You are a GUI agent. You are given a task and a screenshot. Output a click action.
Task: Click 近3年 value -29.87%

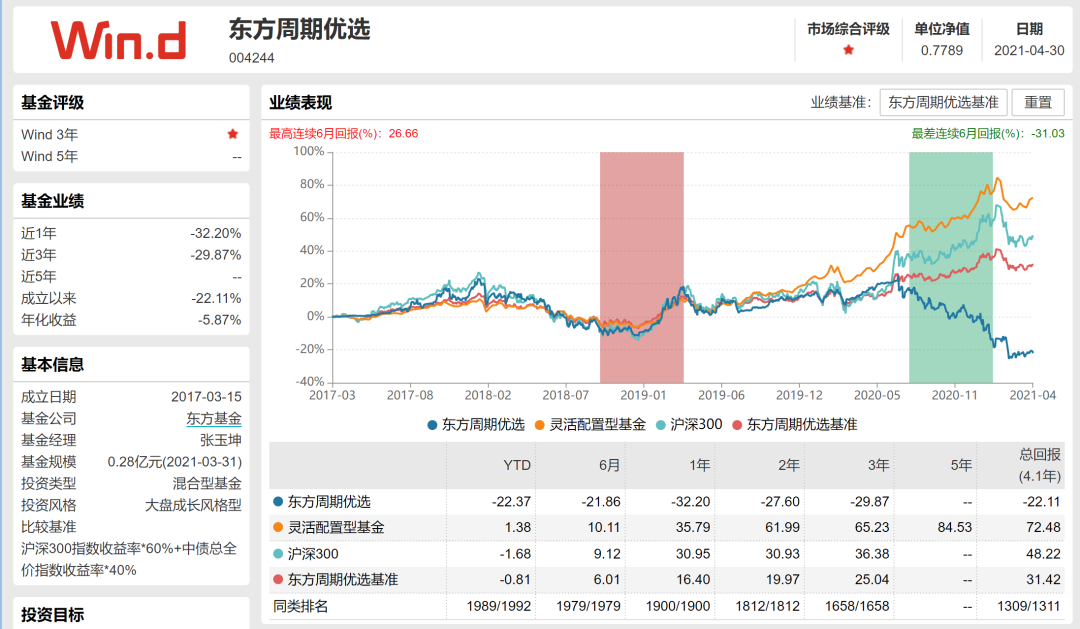216,255
